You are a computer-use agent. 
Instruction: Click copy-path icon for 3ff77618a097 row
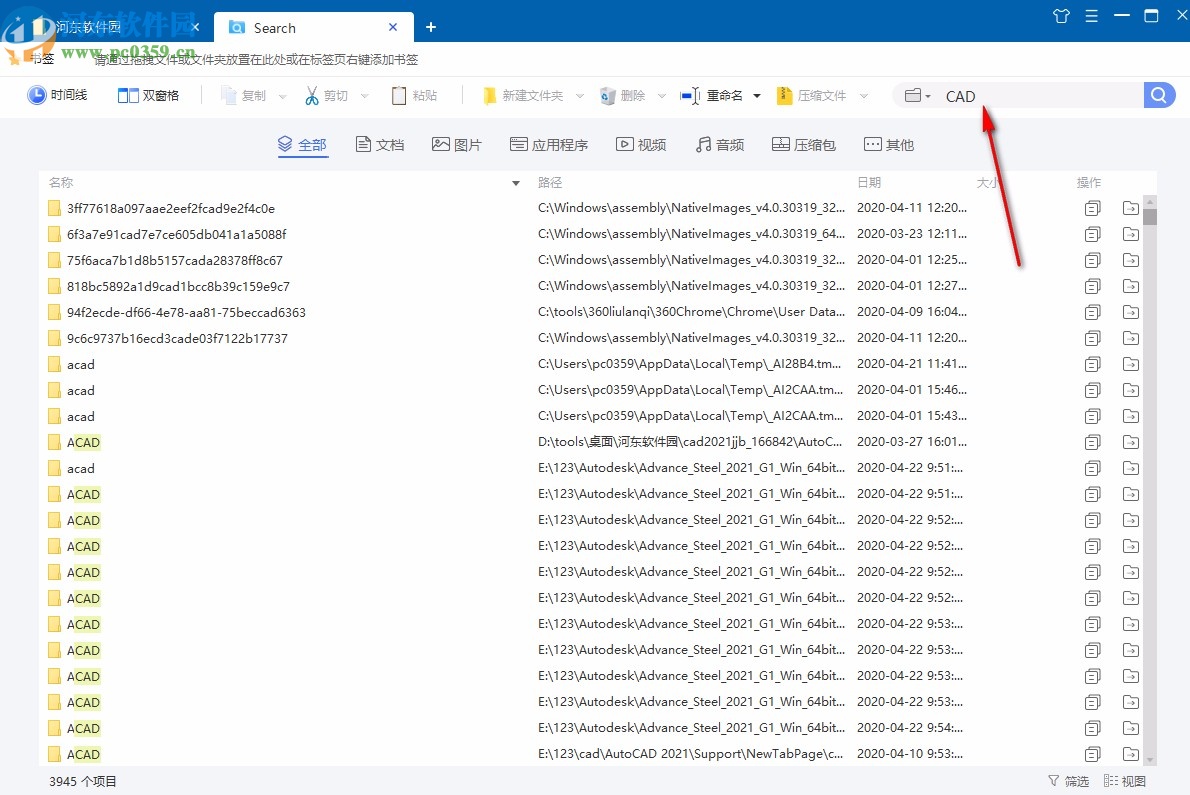click(x=1092, y=209)
